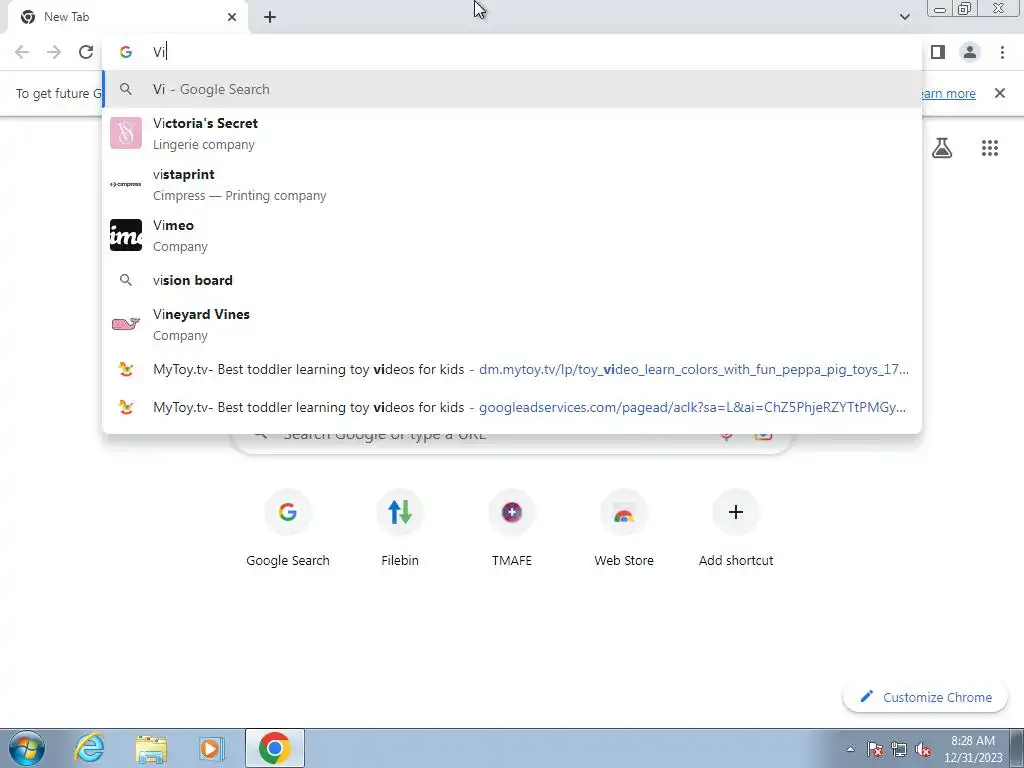Click the Add shortcut tile
The image size is (1024, 768).
736,530
